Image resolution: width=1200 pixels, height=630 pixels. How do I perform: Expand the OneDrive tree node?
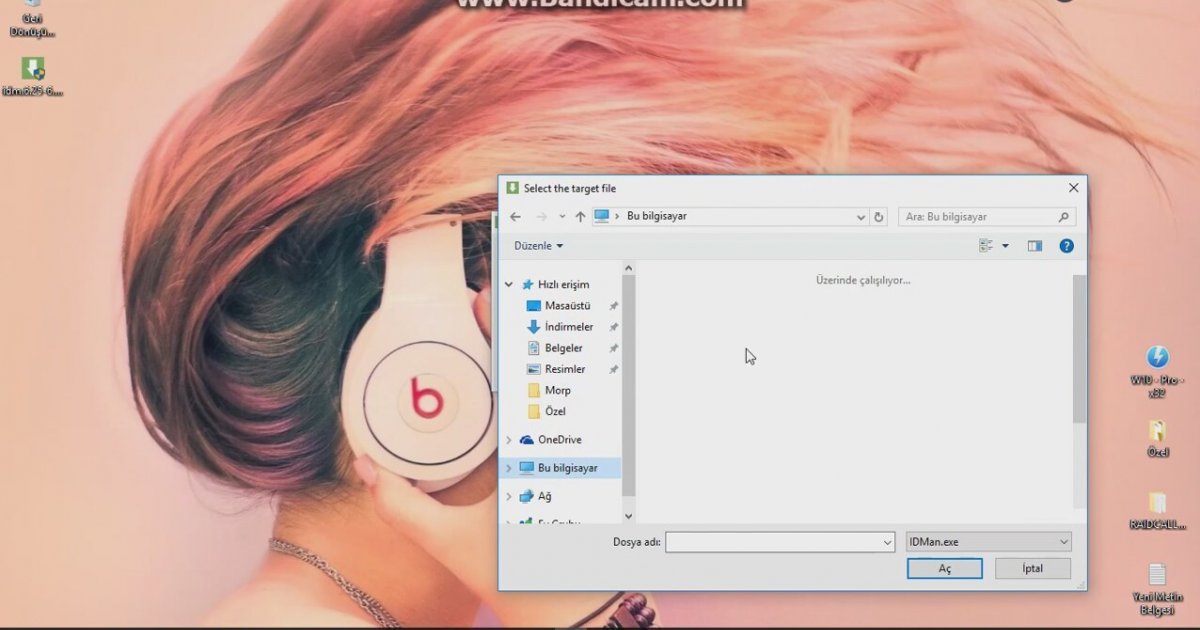509,440
